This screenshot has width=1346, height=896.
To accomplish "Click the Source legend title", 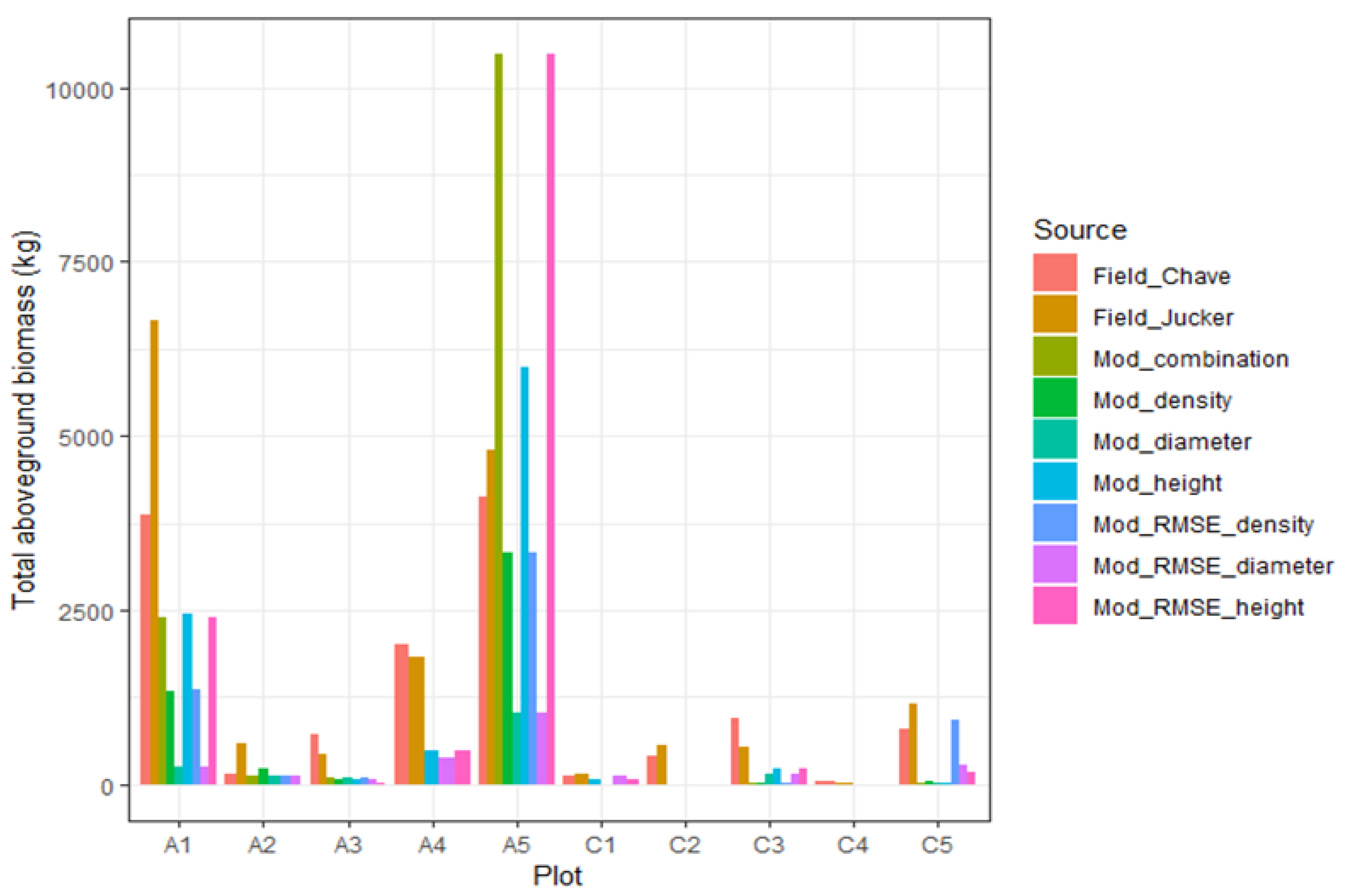I will 1080,230.
